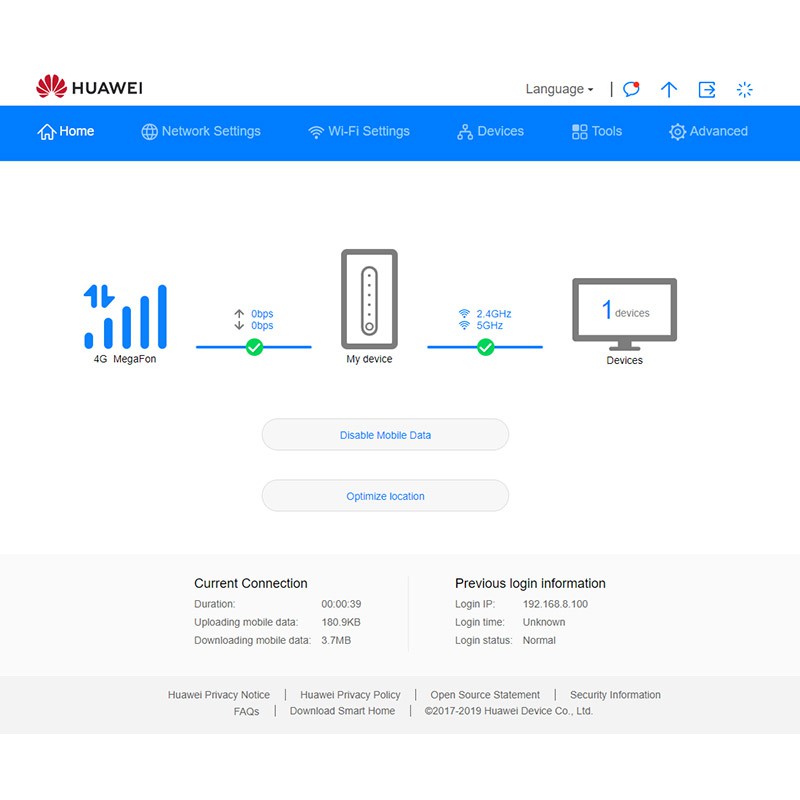Expand the Language dropdown
The image size is (800, 800).
(x=559, y=89)
